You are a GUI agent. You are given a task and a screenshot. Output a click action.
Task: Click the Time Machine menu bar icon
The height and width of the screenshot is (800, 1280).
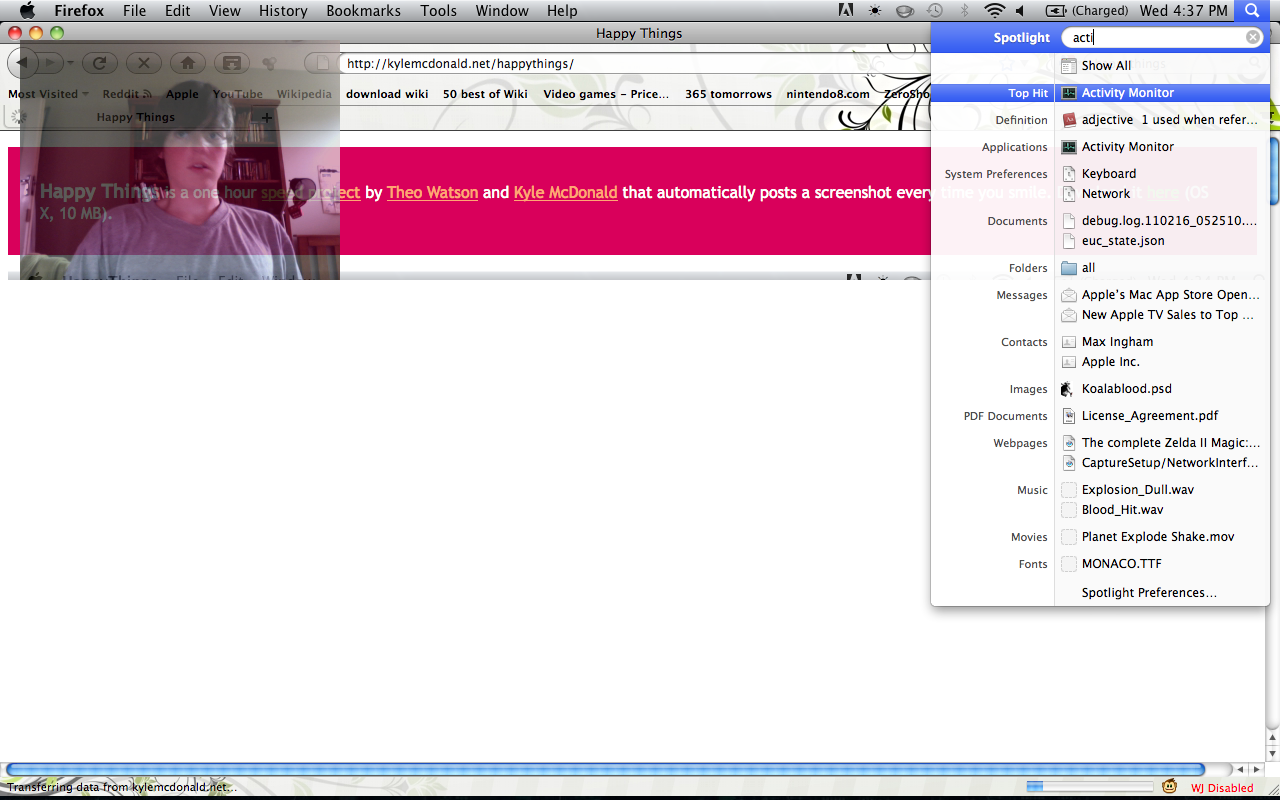coord(934,11)
